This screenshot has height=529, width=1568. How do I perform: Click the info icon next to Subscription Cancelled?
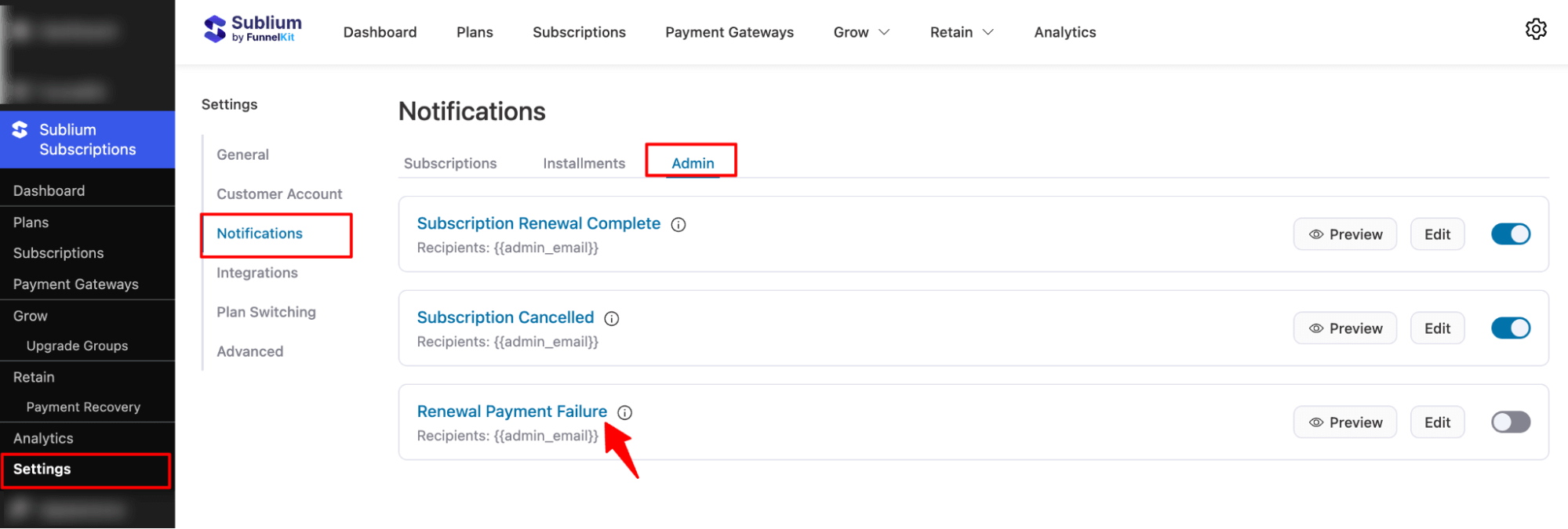(611, 318)
